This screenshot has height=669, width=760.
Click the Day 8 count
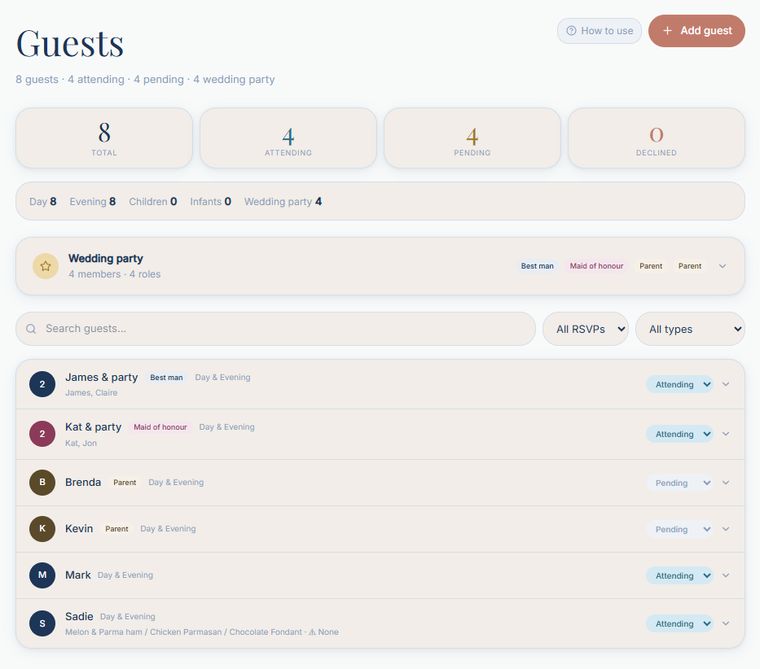point(43,201)
